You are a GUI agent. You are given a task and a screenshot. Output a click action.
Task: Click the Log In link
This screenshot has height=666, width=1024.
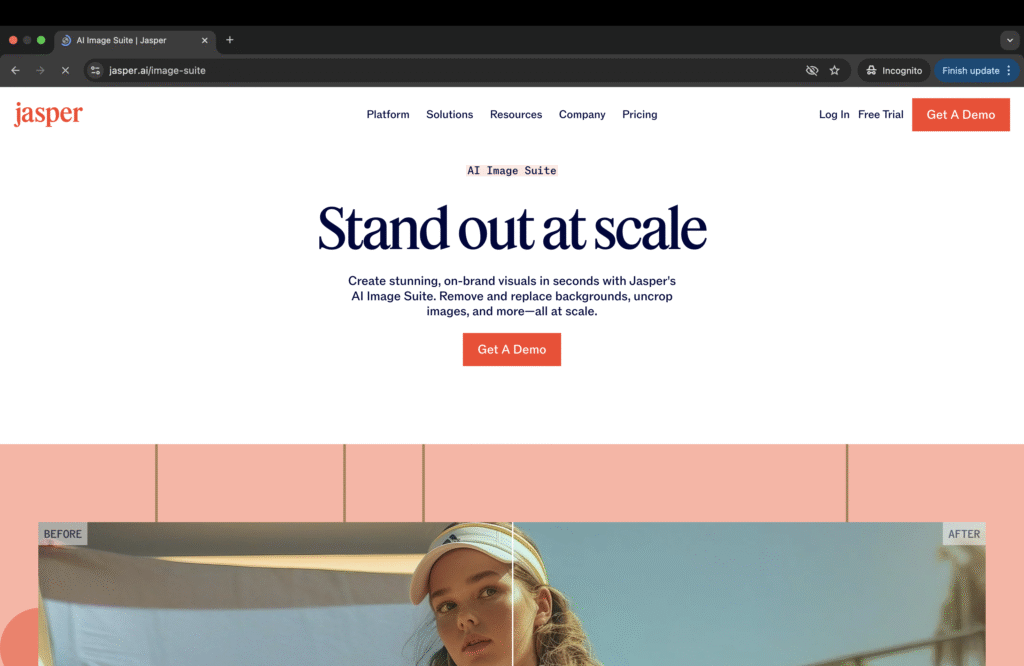[834, 115]
